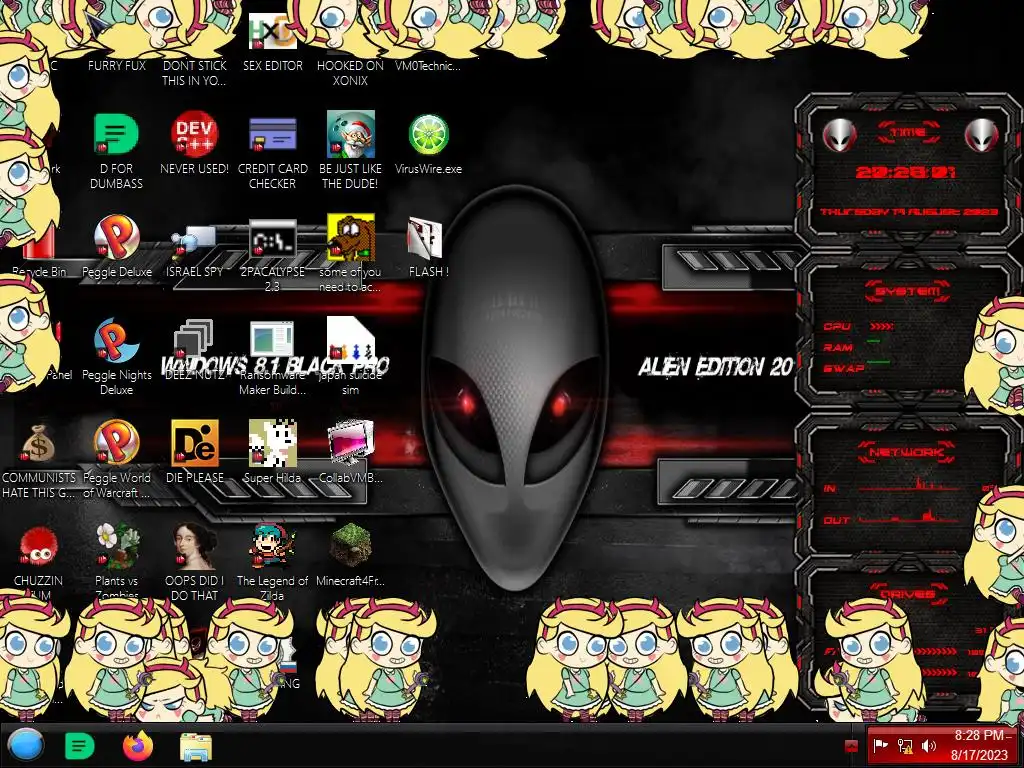Click the NETWORK widget header
This screenshot has width=1024, height=768.
[907, 452]
